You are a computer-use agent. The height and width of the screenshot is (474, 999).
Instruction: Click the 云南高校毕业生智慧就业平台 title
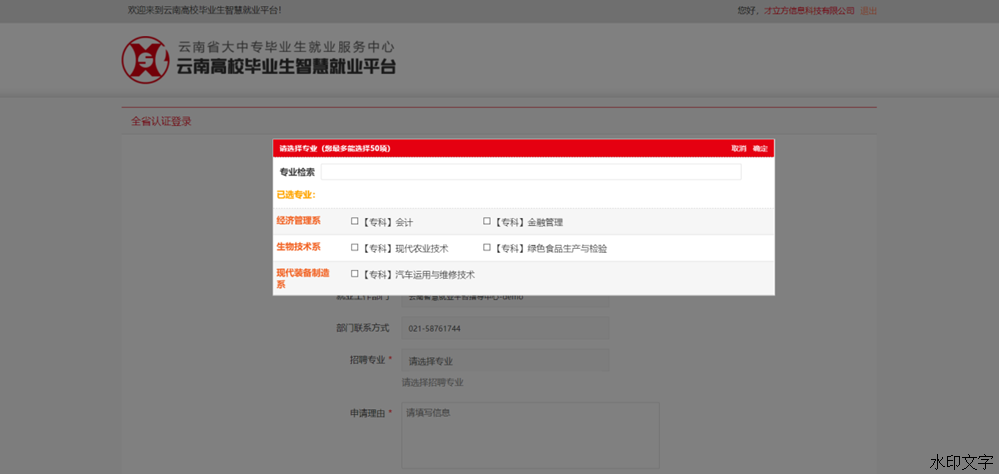point(286,68)
